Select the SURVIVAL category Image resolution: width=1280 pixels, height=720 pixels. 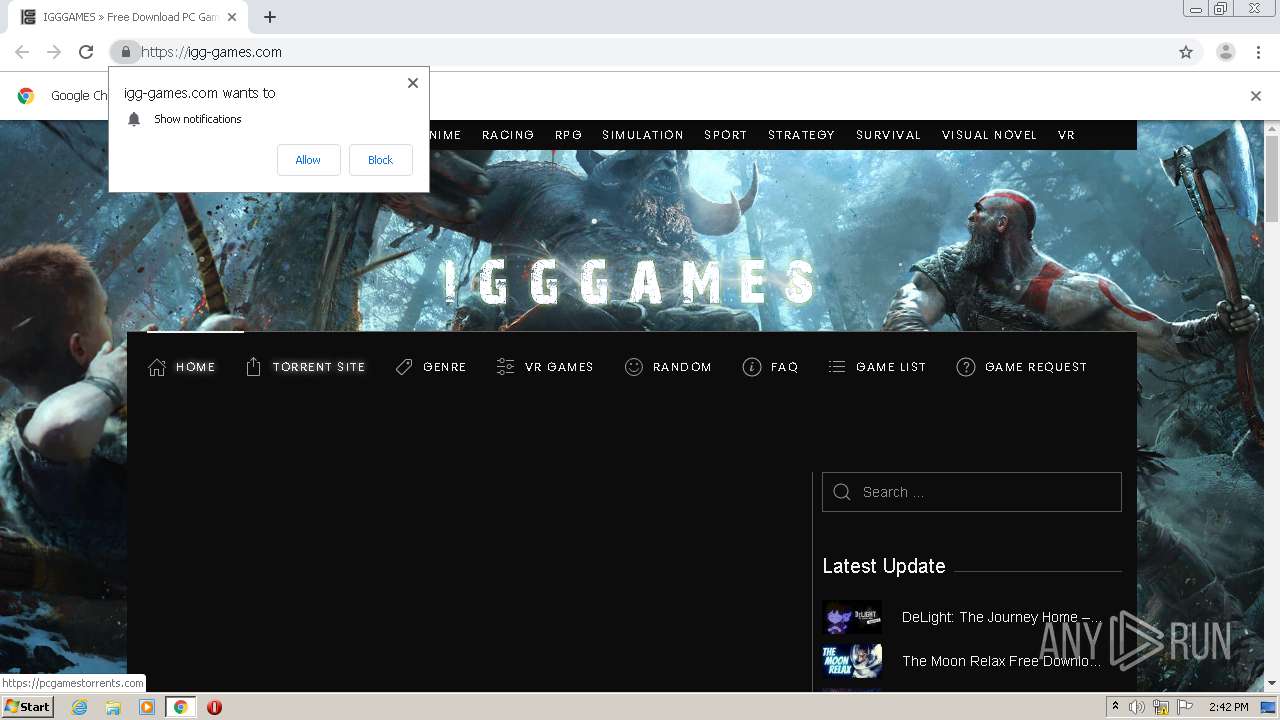pyautogui.click(x=888, y=135)
